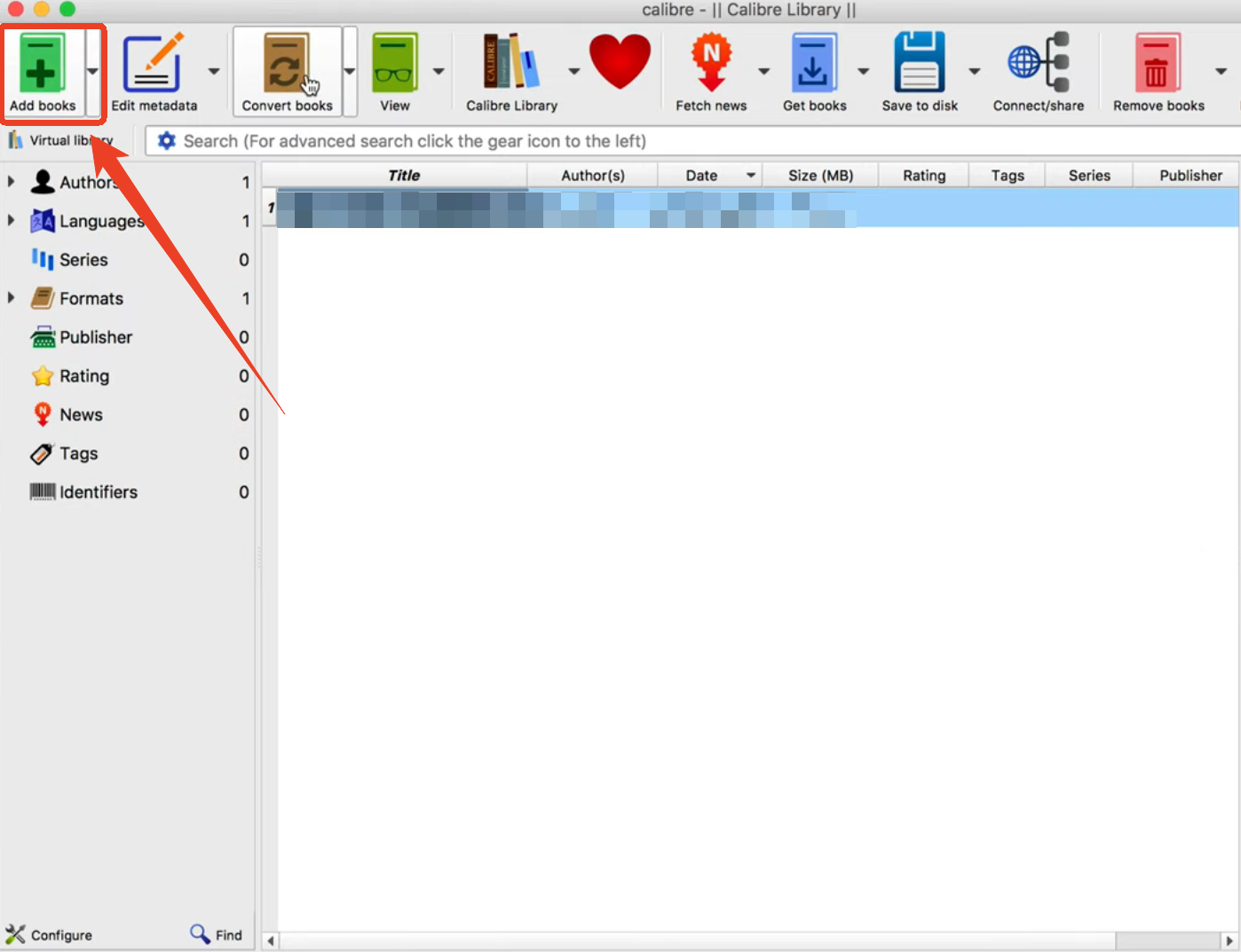Viewport: 1241px width, 952px height.
Task: Open the View dropdown arrow
Action: click(439, 71)
